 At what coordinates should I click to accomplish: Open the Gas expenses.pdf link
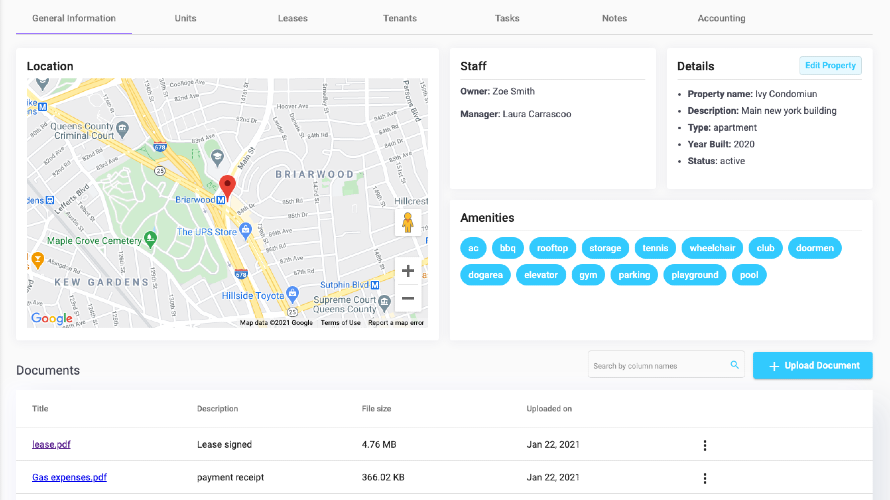[69, 477]
